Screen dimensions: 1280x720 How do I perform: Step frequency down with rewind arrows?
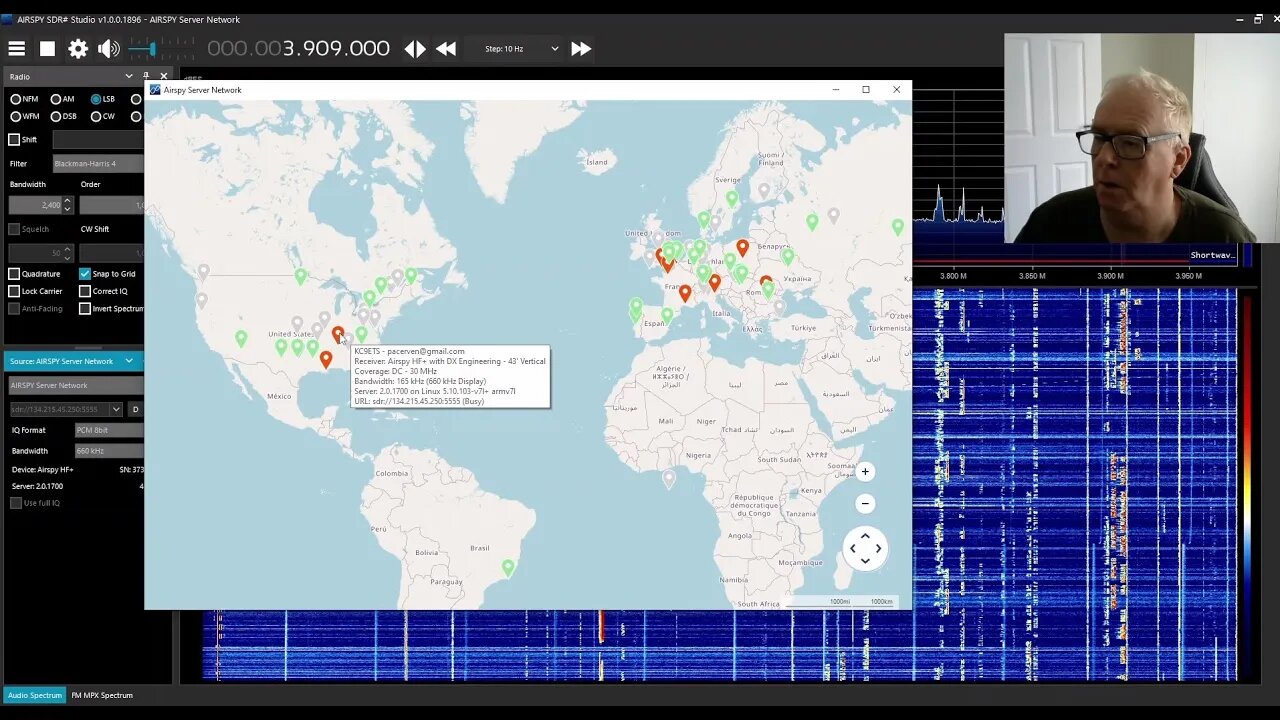coord(446,48)
